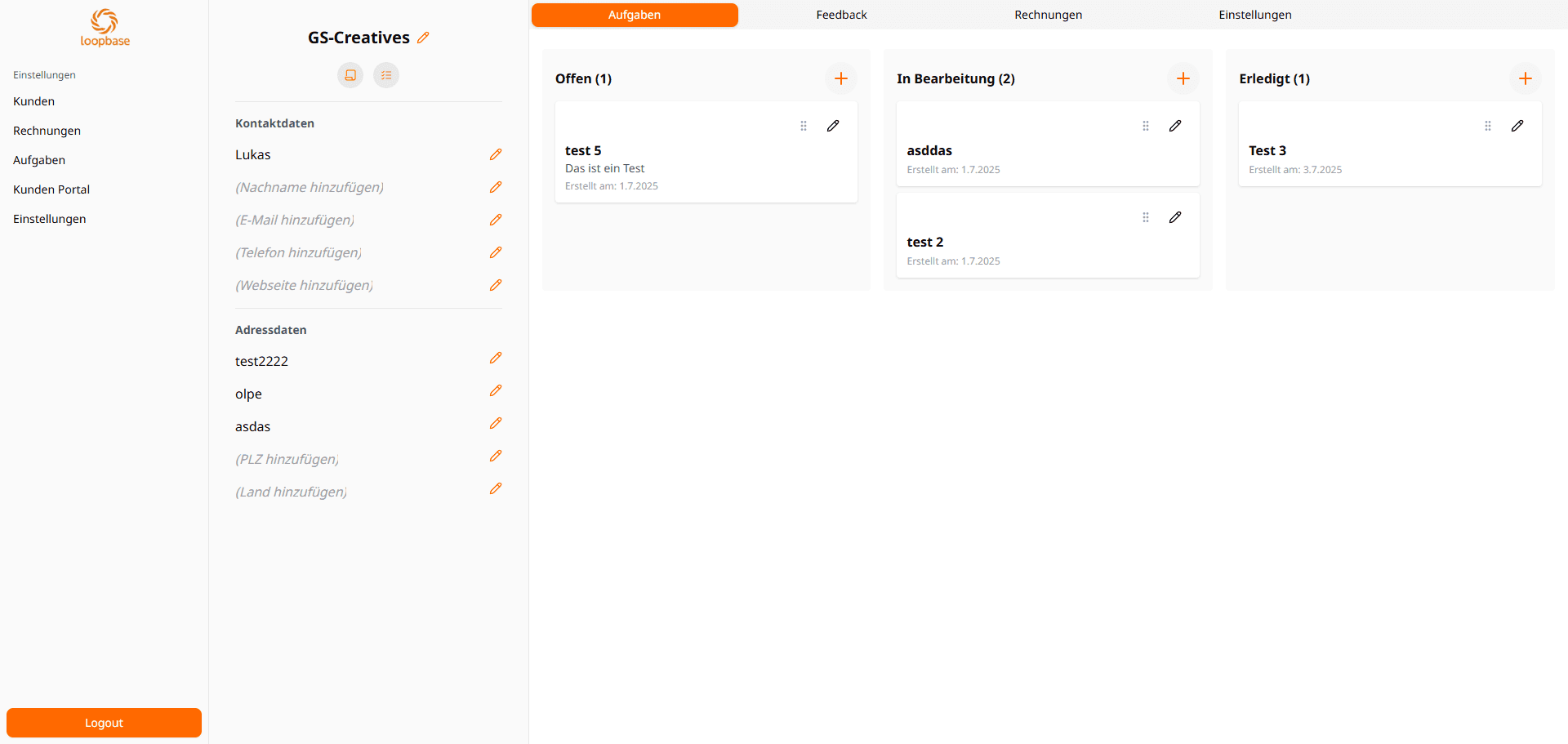The image size is (1568, 744).
Task: Add an email via E-Mail hinzufügen
Action: tap(496, 220)
